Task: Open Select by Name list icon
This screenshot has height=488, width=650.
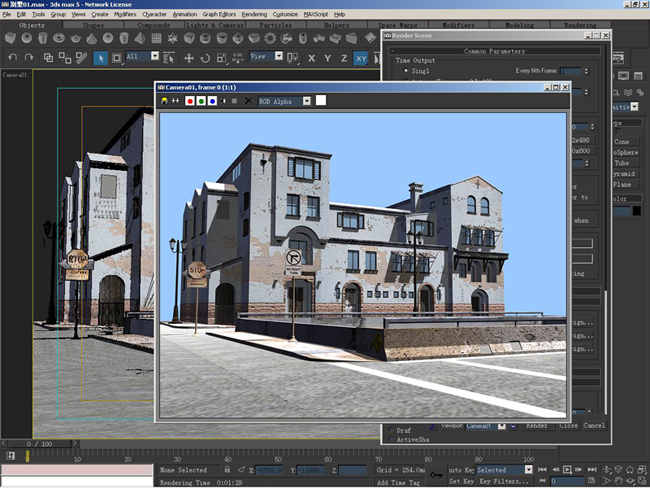Action: pyautogui.click(x=168, y=58)
